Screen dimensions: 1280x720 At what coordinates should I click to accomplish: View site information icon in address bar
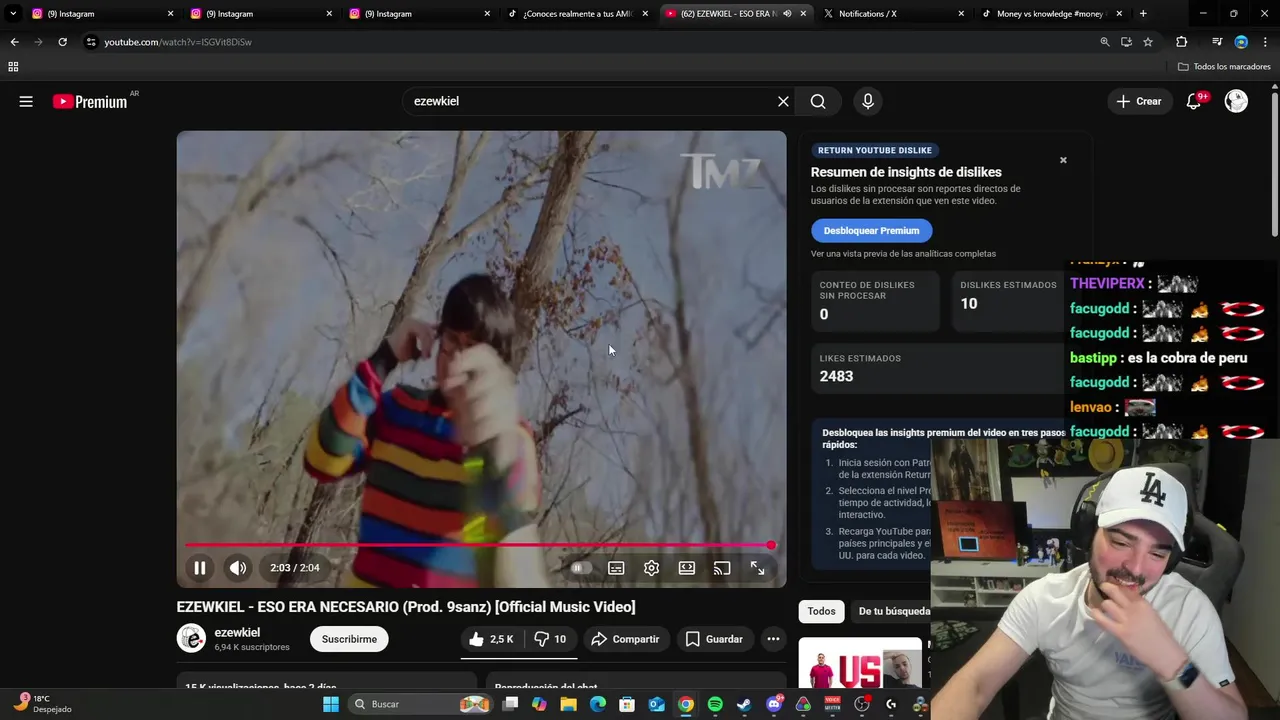[91, 42]
